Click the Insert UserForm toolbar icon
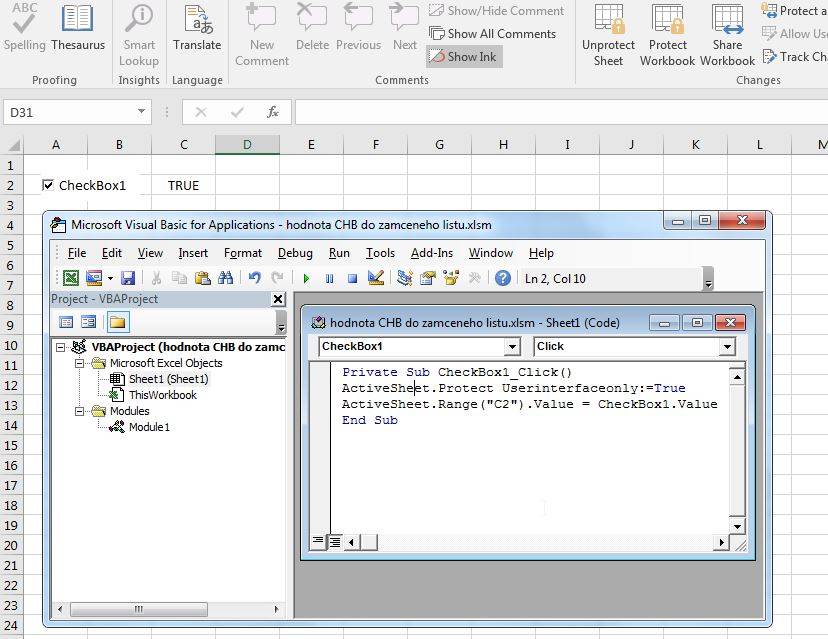 coord(94,278)
